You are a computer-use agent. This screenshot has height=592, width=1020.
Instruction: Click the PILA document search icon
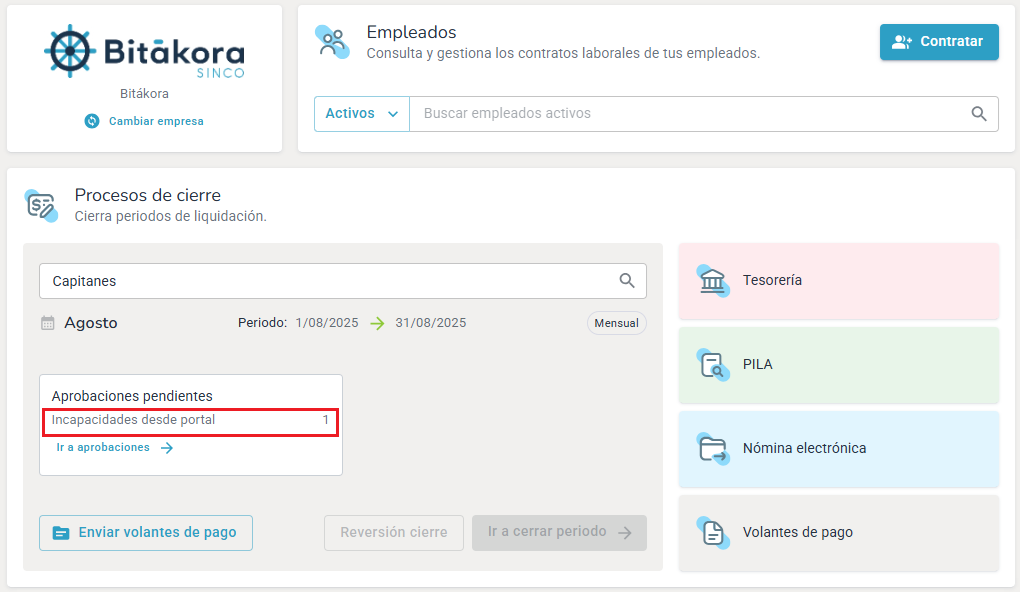click(713, 365)
